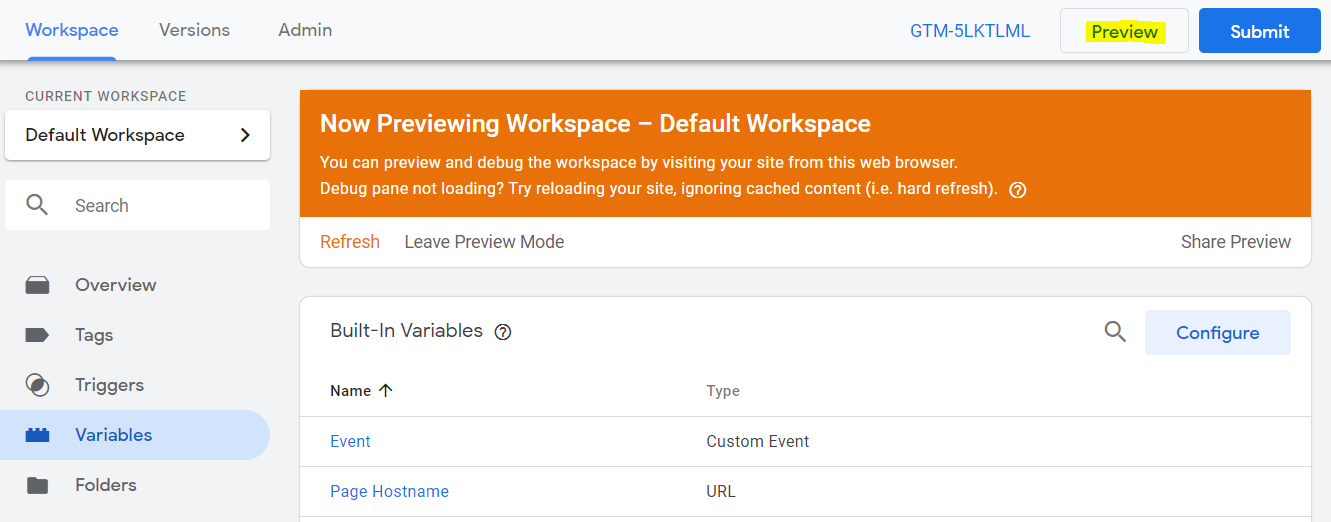
Task: Open help icon next to Built-In Variables
Action: (x=503, y=332)
